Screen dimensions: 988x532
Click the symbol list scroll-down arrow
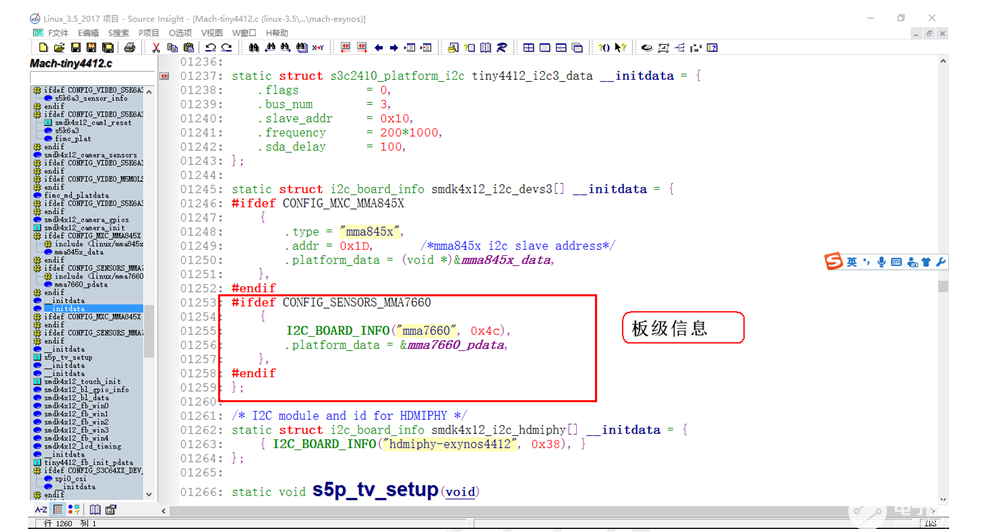pyautogui.click(x=149, y=494)
